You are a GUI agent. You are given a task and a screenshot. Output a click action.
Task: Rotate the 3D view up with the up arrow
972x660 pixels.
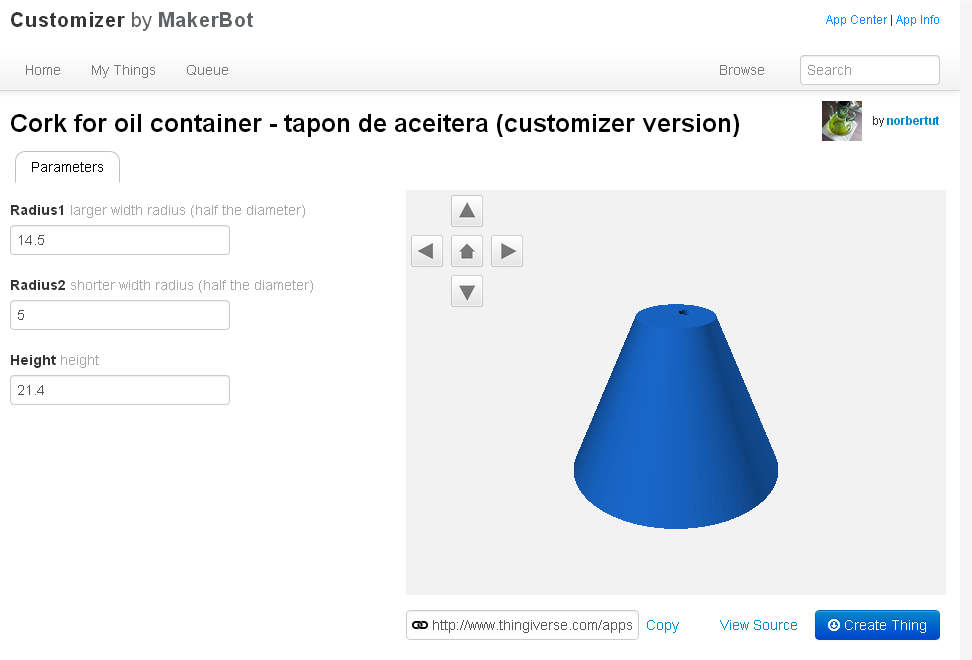click(467, 211)
